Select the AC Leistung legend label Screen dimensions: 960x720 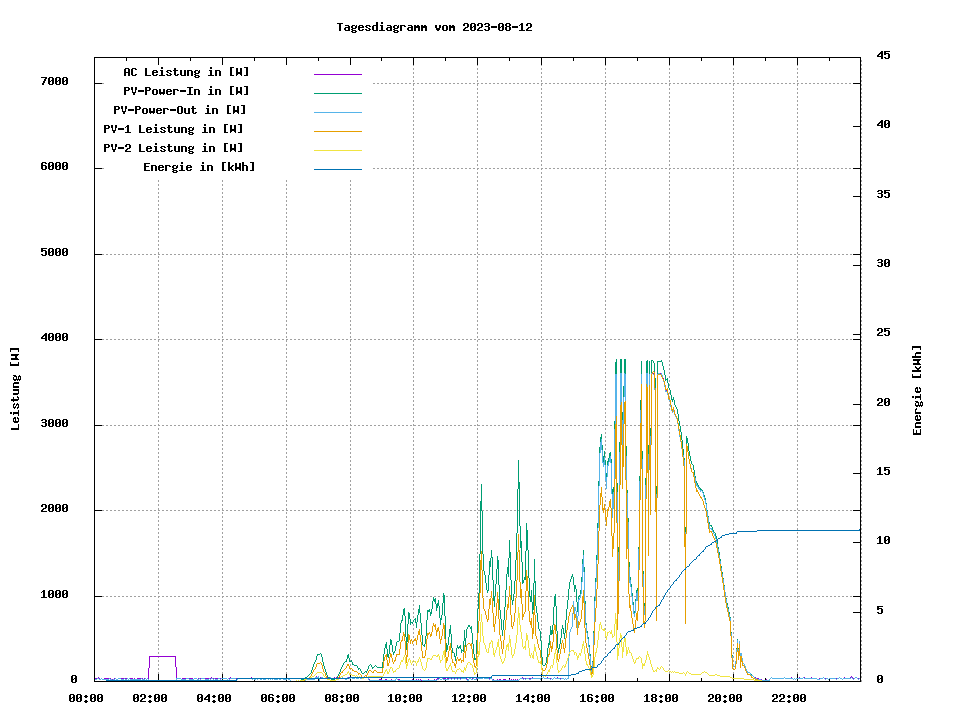[186, 72]
